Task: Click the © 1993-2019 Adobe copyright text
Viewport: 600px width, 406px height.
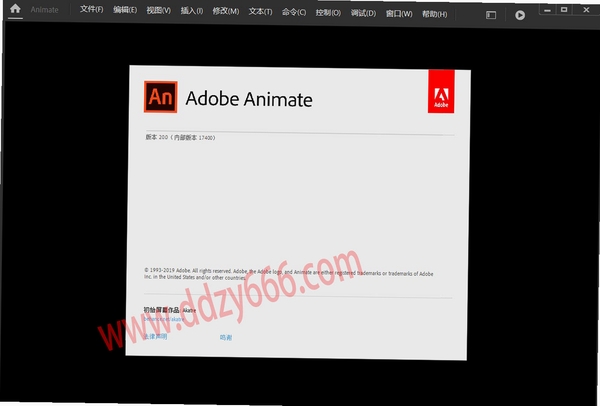Action: click(289, 274)
